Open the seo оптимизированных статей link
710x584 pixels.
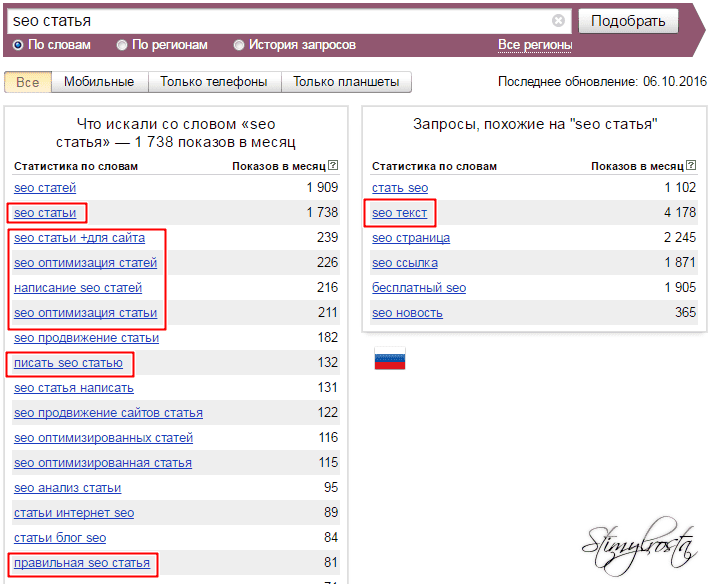coord(103,438)
